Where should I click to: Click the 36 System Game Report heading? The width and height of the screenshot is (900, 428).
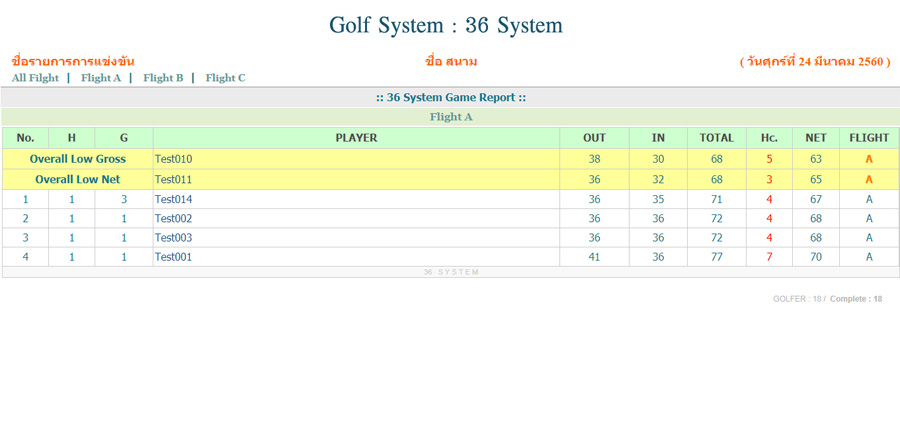pos(450,97)
